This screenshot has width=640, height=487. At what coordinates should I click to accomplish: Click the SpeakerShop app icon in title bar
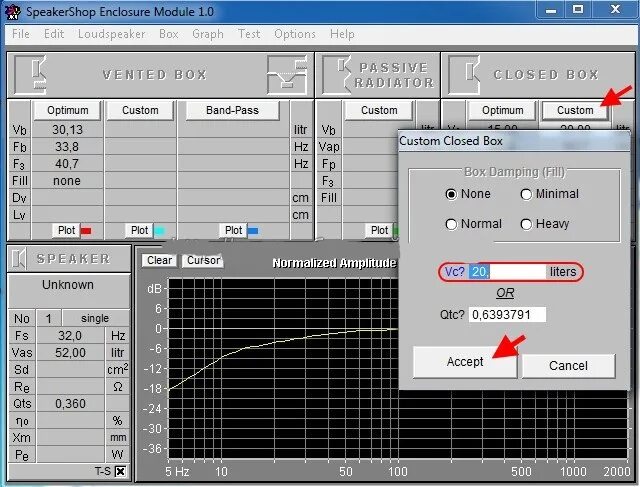[x=12, y=11]
